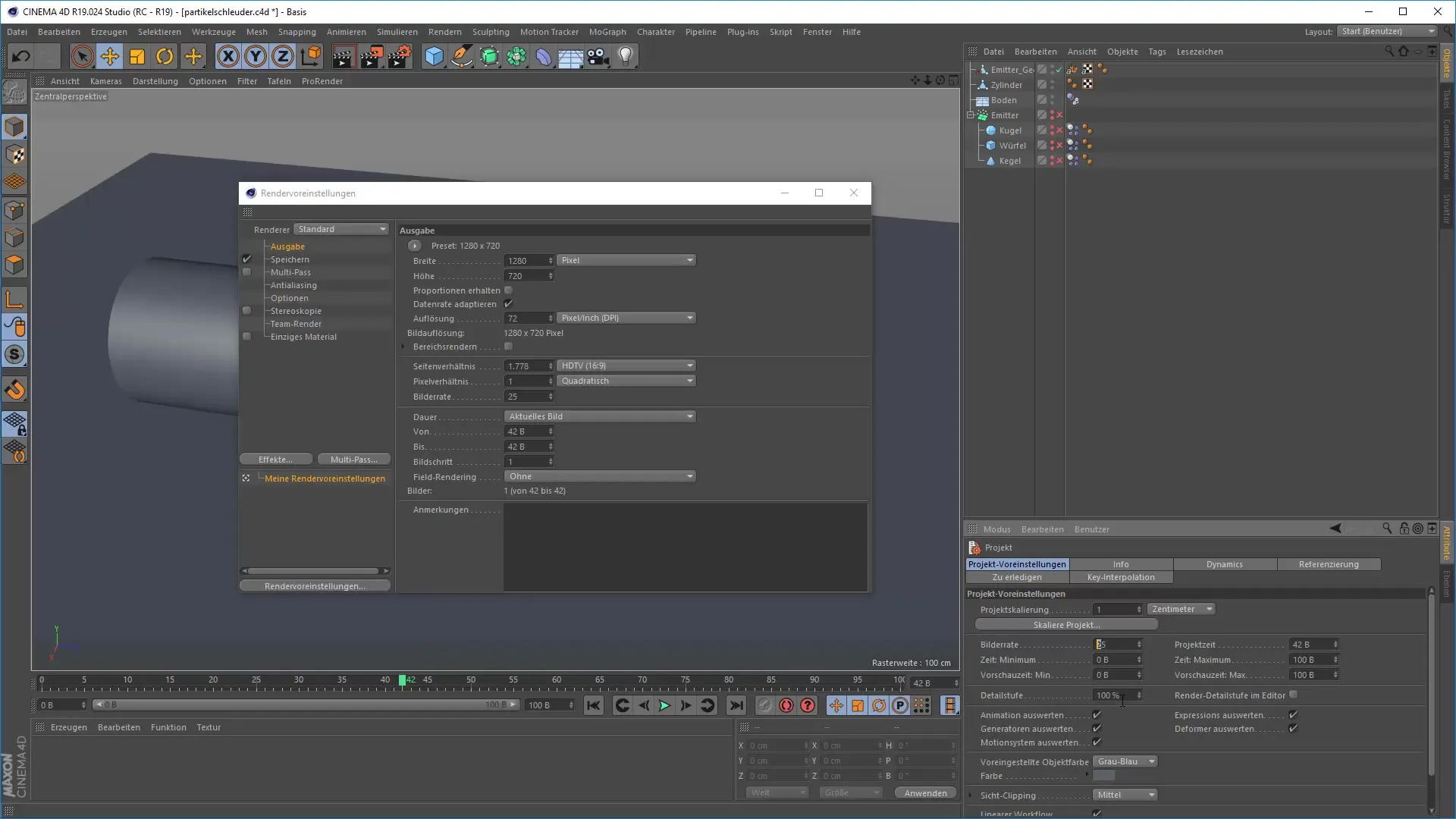Open the Zentimeter unit dropdown
Image resolution: width=1456 pixels, height=819 pixels.
point(1181,609)
